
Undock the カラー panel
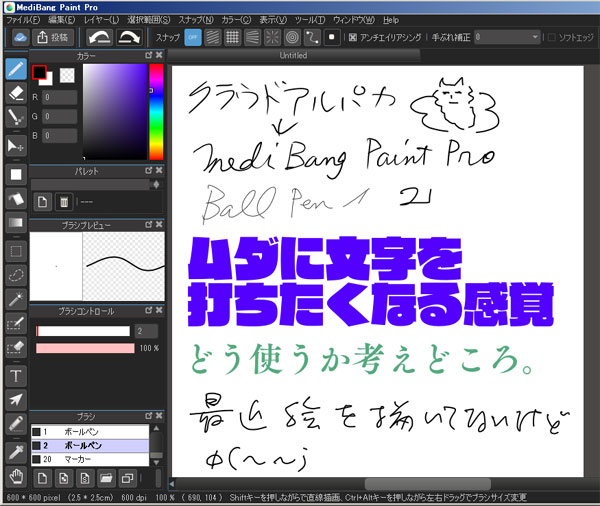point(149,55)
